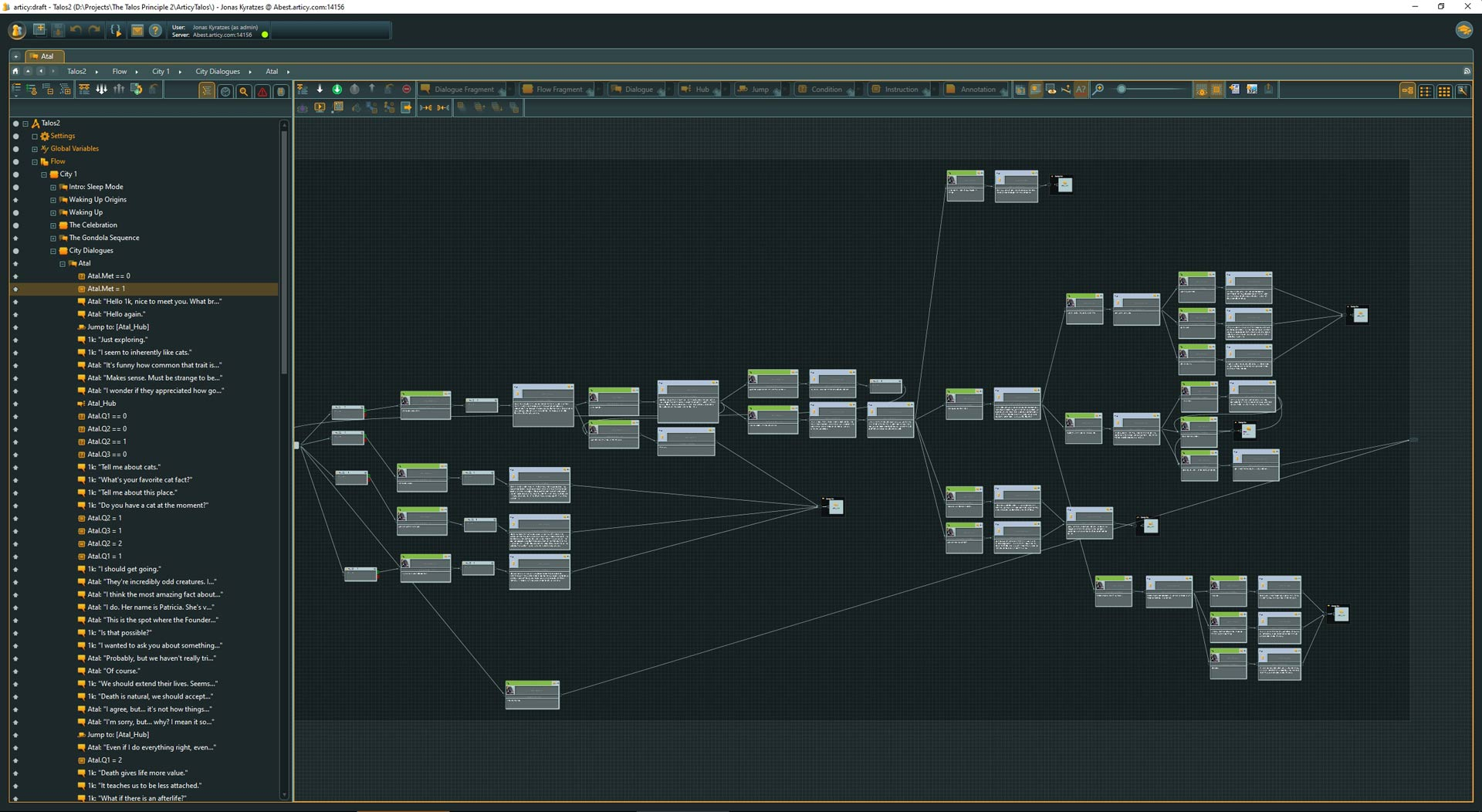The image size is (1482, 812).
Task: Click Flow in the breadcrumb
Action: click(120, 71)
